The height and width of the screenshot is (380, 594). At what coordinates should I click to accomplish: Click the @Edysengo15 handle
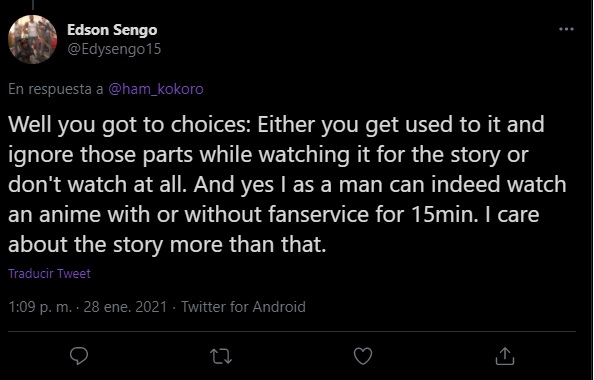(114, 49)
